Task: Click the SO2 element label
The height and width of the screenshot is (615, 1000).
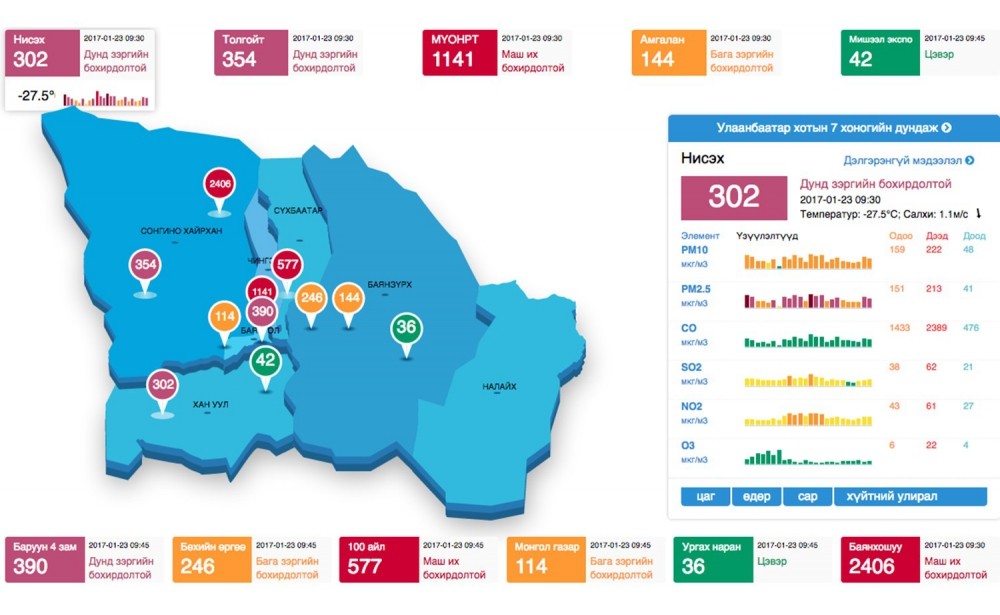Action: point(691,367)
